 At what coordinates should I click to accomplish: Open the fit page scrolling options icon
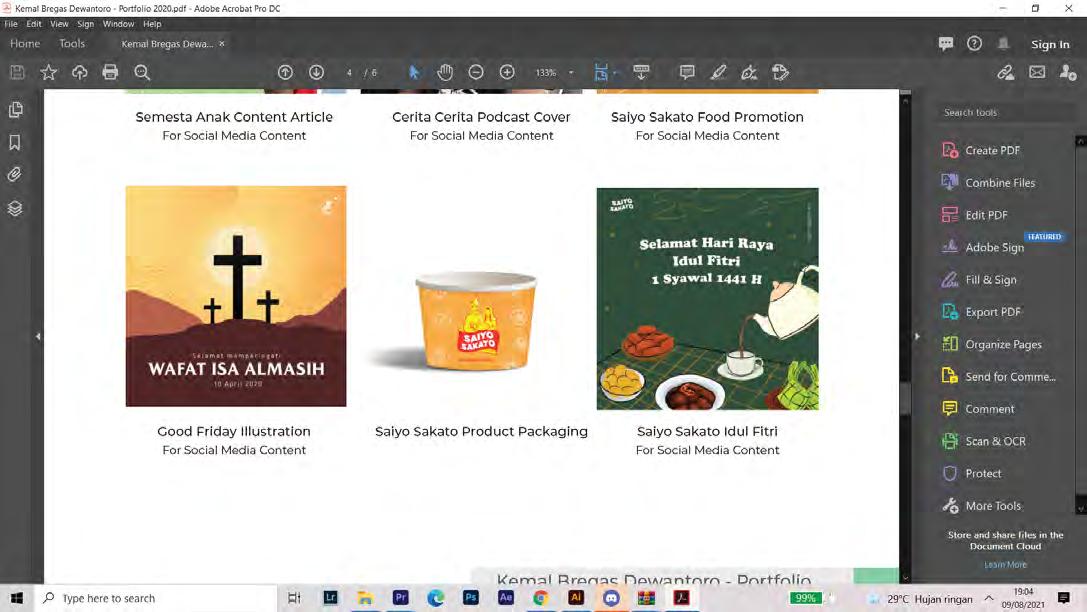click(601, 72)
